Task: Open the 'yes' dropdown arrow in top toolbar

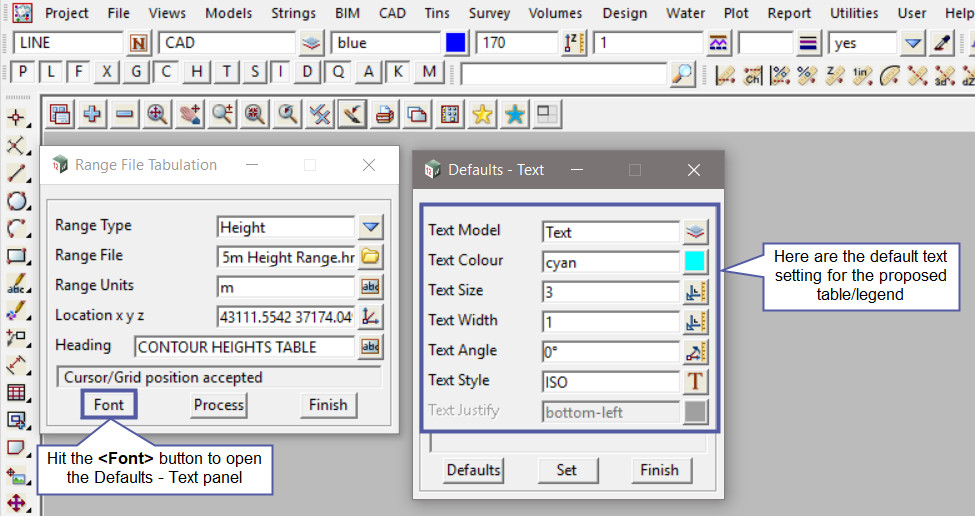Action: pos(912,43)
